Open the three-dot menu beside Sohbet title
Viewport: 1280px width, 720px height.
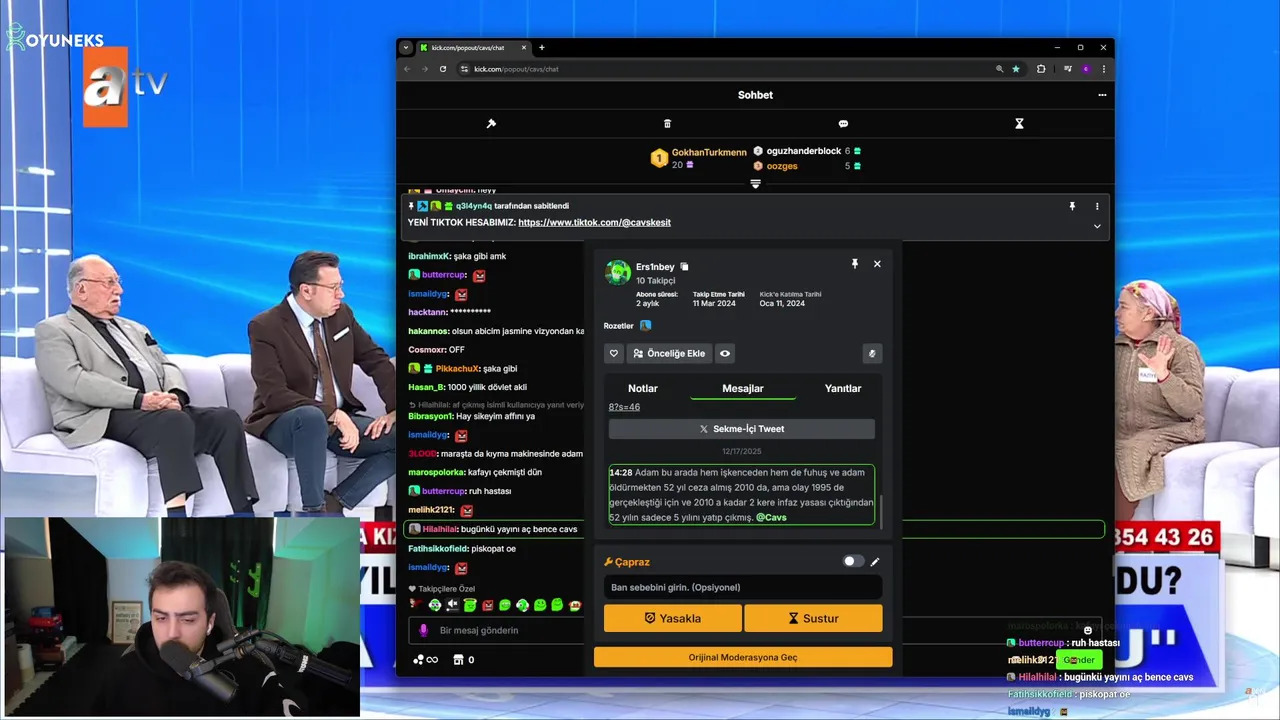click(1102, 95)
